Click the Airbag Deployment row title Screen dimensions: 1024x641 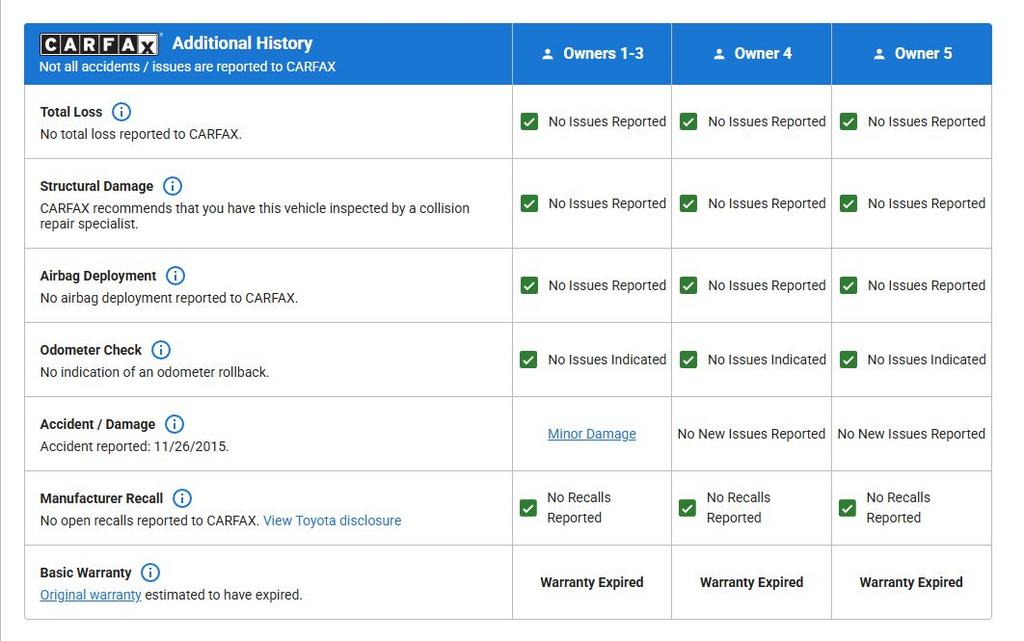[x=98, y=276]
